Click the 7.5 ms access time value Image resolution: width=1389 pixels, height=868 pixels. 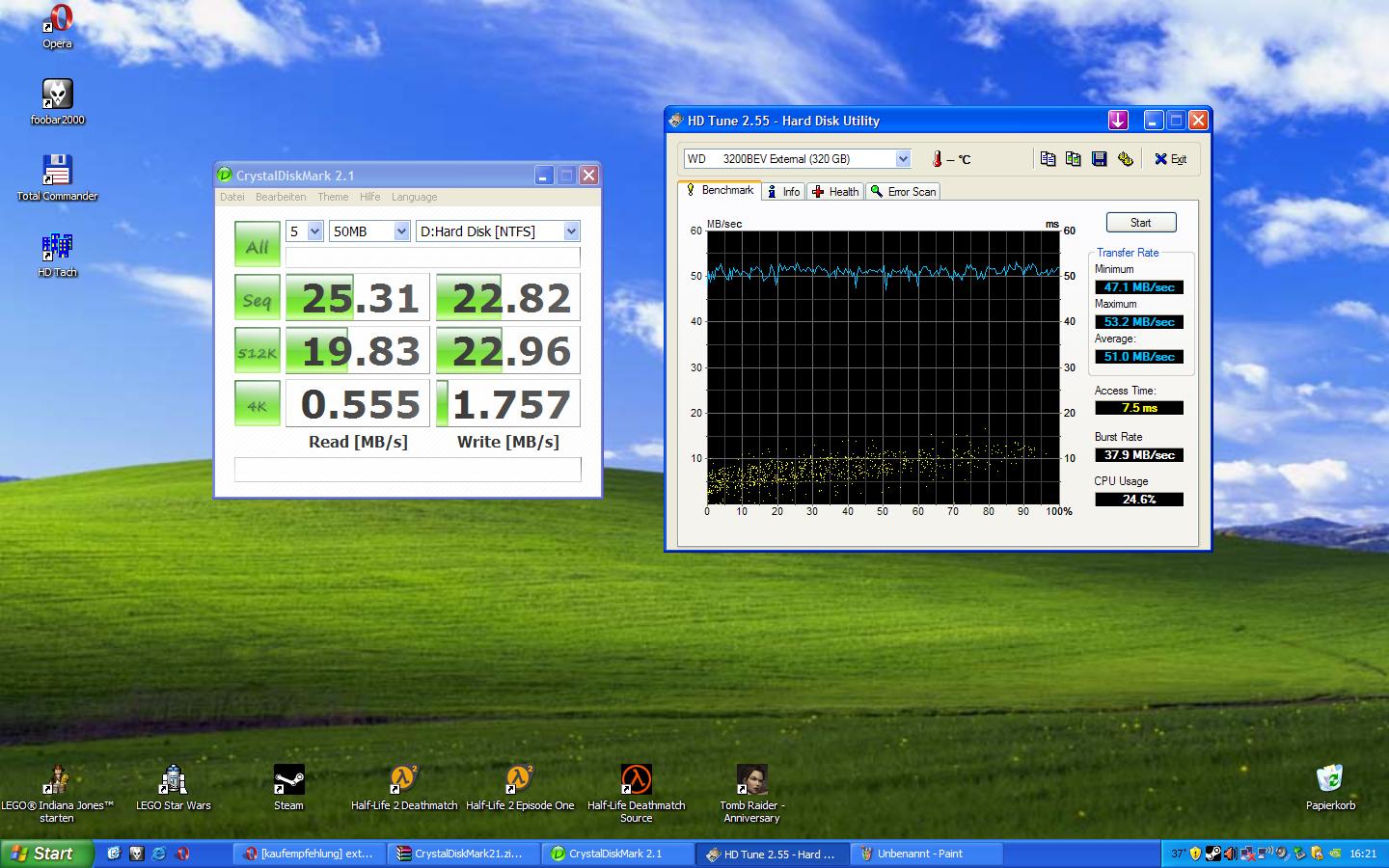[x=1139, y=408]
